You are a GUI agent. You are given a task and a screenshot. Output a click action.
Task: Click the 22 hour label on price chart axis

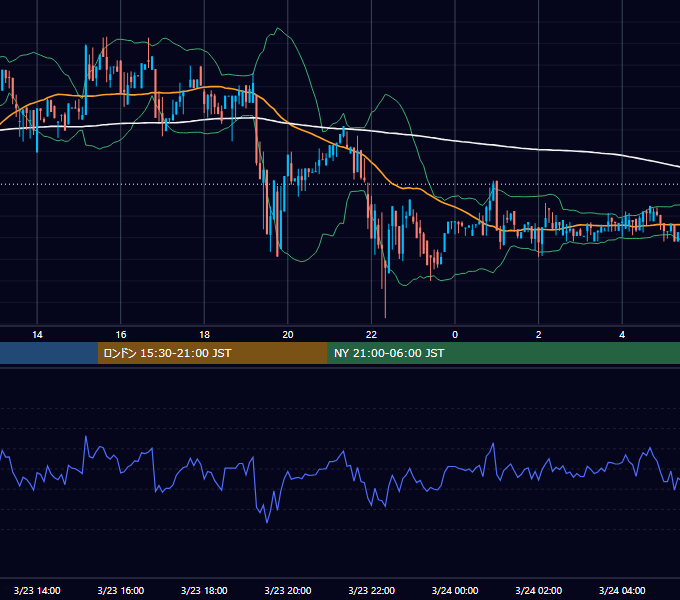371,335
